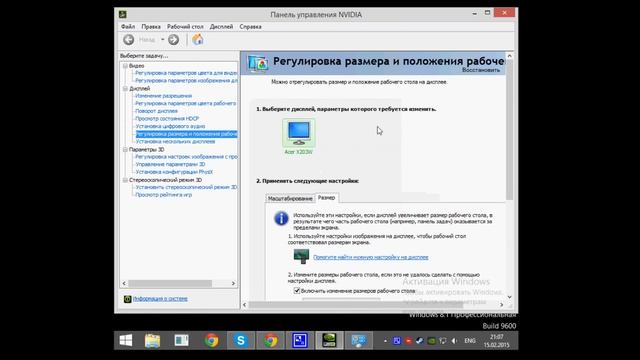
Task: Click system information icon at bottom-left
Action: [x=127, y=299]
